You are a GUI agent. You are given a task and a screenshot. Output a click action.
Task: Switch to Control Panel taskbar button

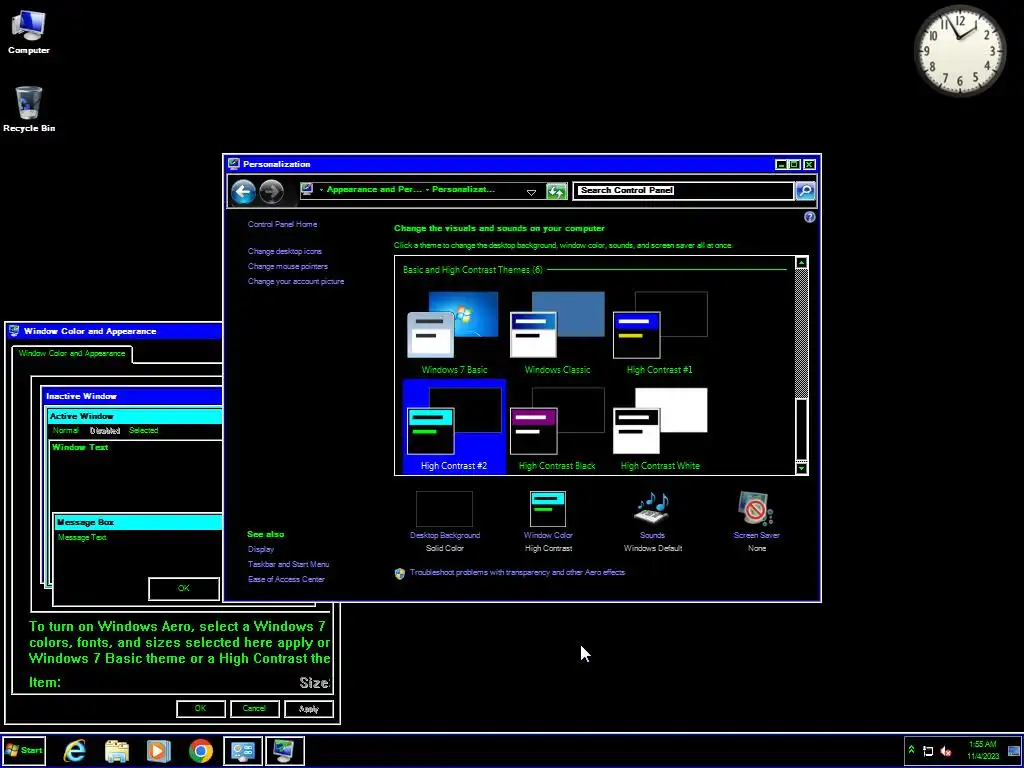coord(243,751)
